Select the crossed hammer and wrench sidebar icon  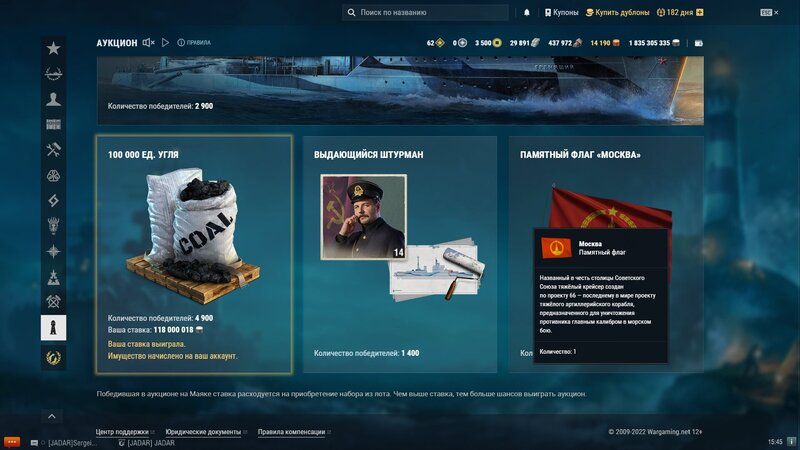[x=54, y=149]
